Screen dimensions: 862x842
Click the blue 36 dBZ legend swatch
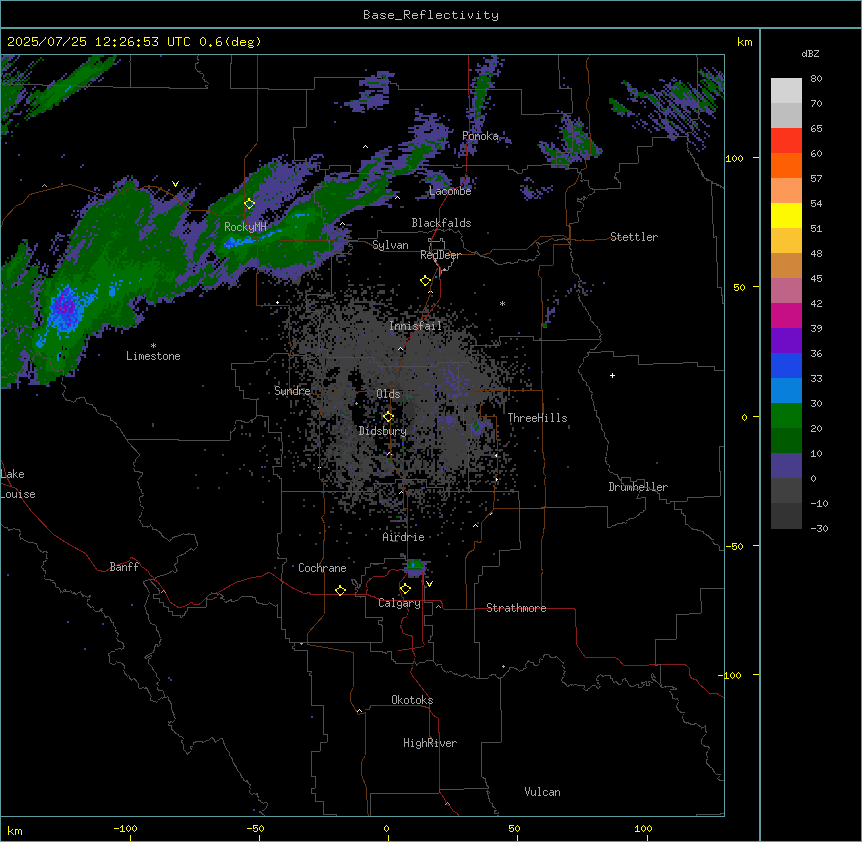[x=786, y=365]
